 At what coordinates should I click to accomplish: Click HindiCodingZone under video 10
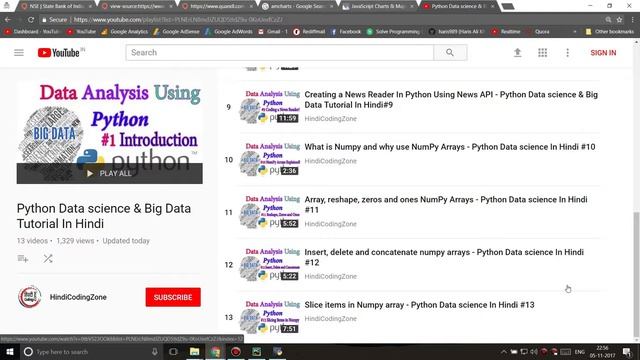click(331, 161)
